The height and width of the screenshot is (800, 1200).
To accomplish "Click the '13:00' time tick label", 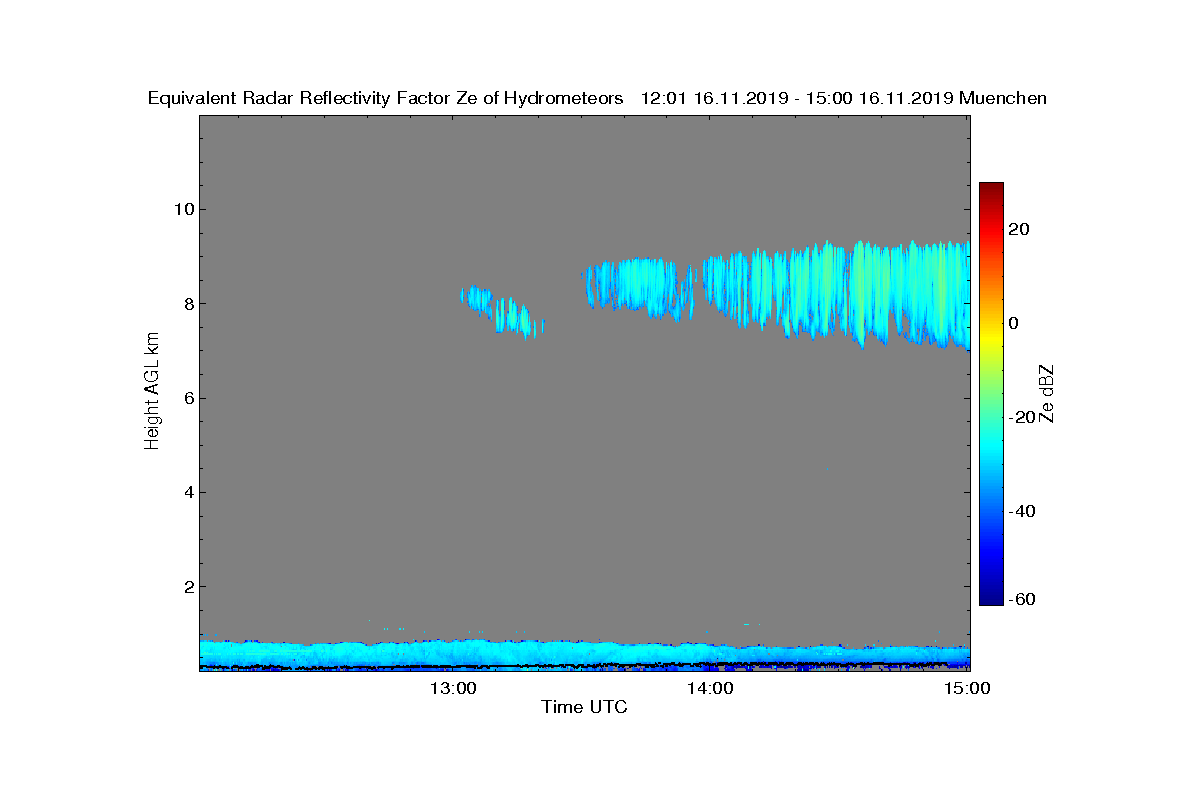I will pyautogui.click(x=454, y=688).
